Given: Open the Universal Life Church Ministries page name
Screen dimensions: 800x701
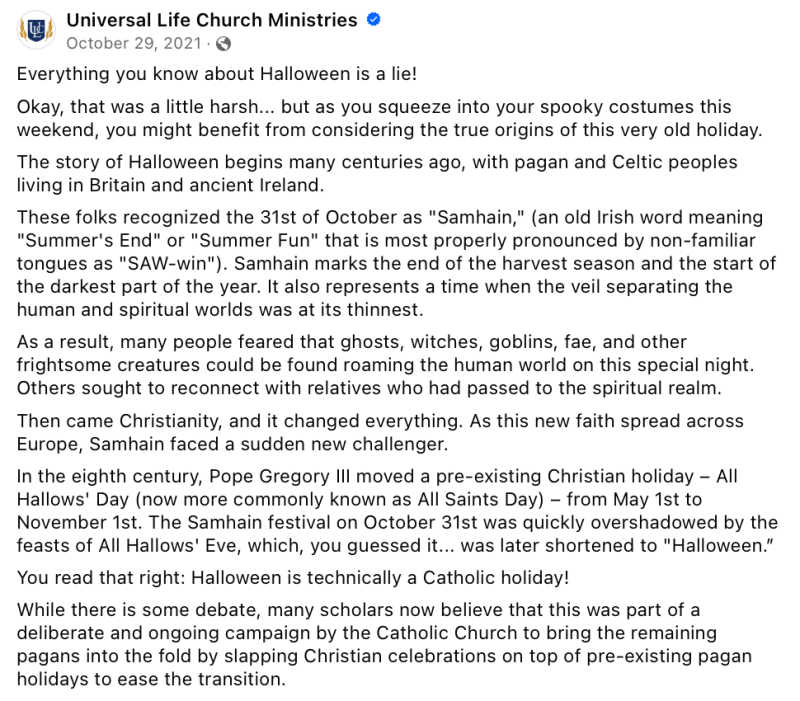Looking at the screenshot, I should pyautogui.click(x=211, y=20).
